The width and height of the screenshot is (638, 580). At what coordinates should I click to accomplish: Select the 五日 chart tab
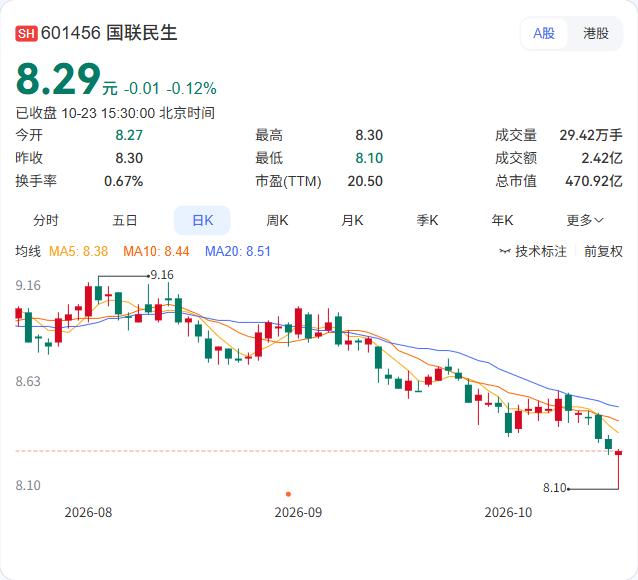pos(125,220)
